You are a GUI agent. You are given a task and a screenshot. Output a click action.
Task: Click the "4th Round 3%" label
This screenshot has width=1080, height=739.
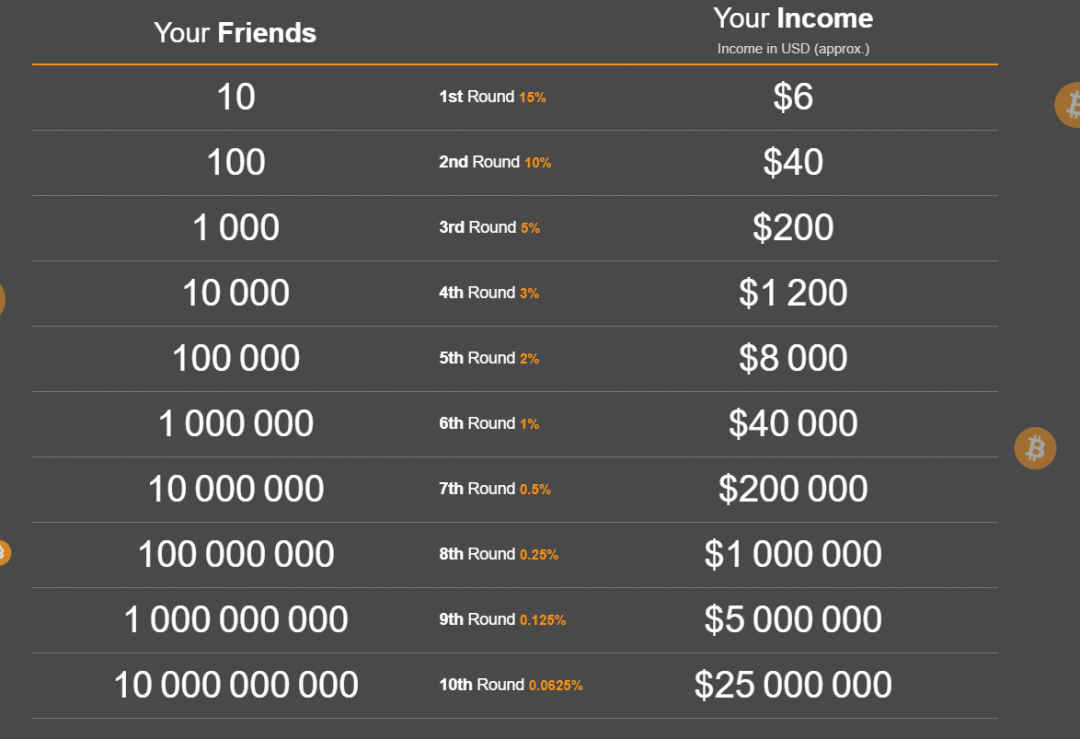point(489,293)
